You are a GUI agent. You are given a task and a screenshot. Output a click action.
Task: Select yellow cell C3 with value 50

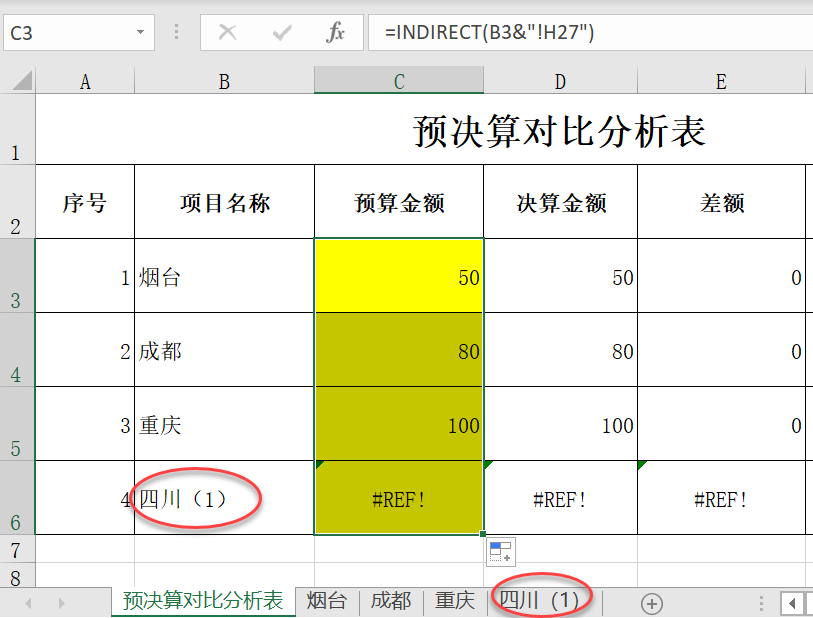pyautogui.click(x=399, y=276)
